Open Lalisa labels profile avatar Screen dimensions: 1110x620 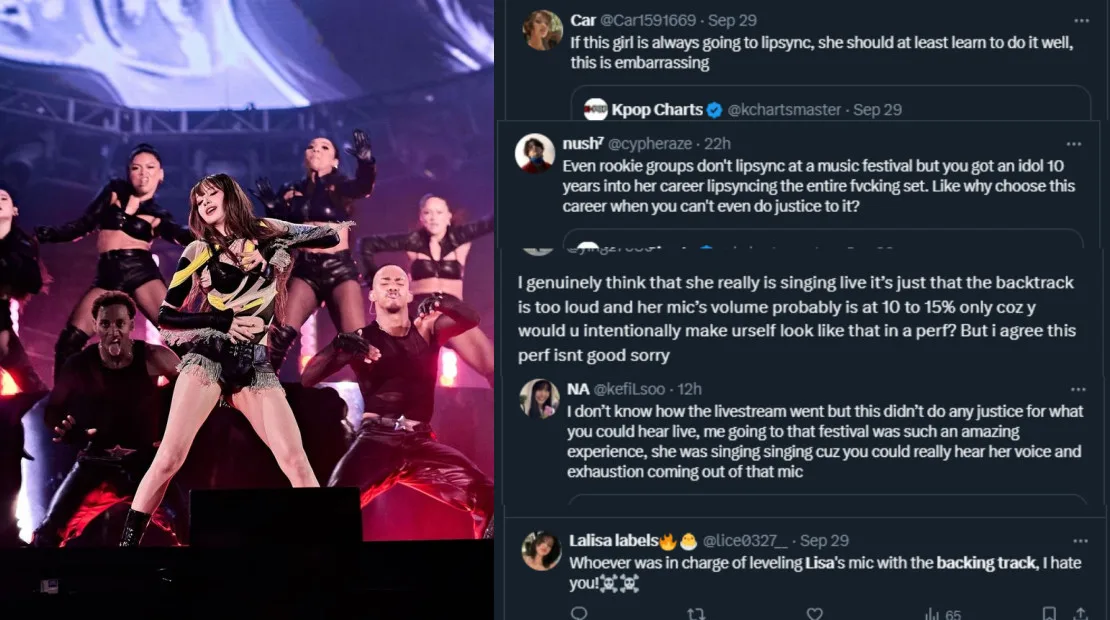click(541, 550)
